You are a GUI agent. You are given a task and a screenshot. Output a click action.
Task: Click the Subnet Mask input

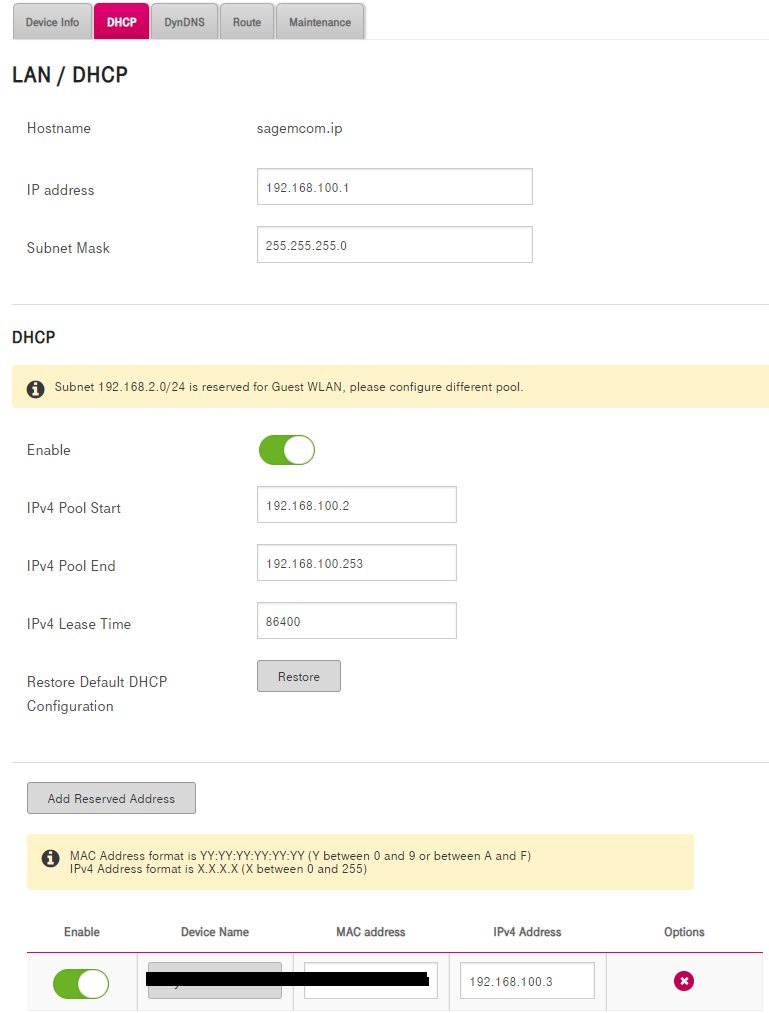[x=394, y=245]
